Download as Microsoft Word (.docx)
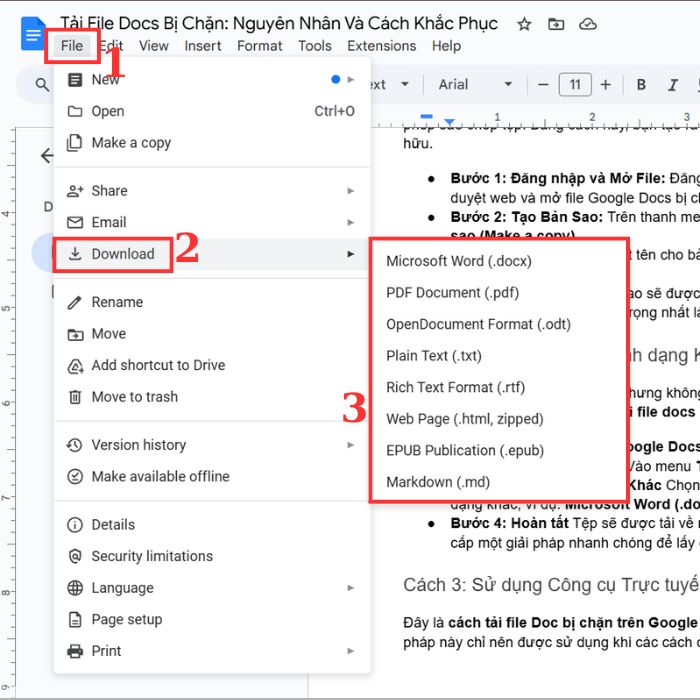 click(x=499, y=261)
